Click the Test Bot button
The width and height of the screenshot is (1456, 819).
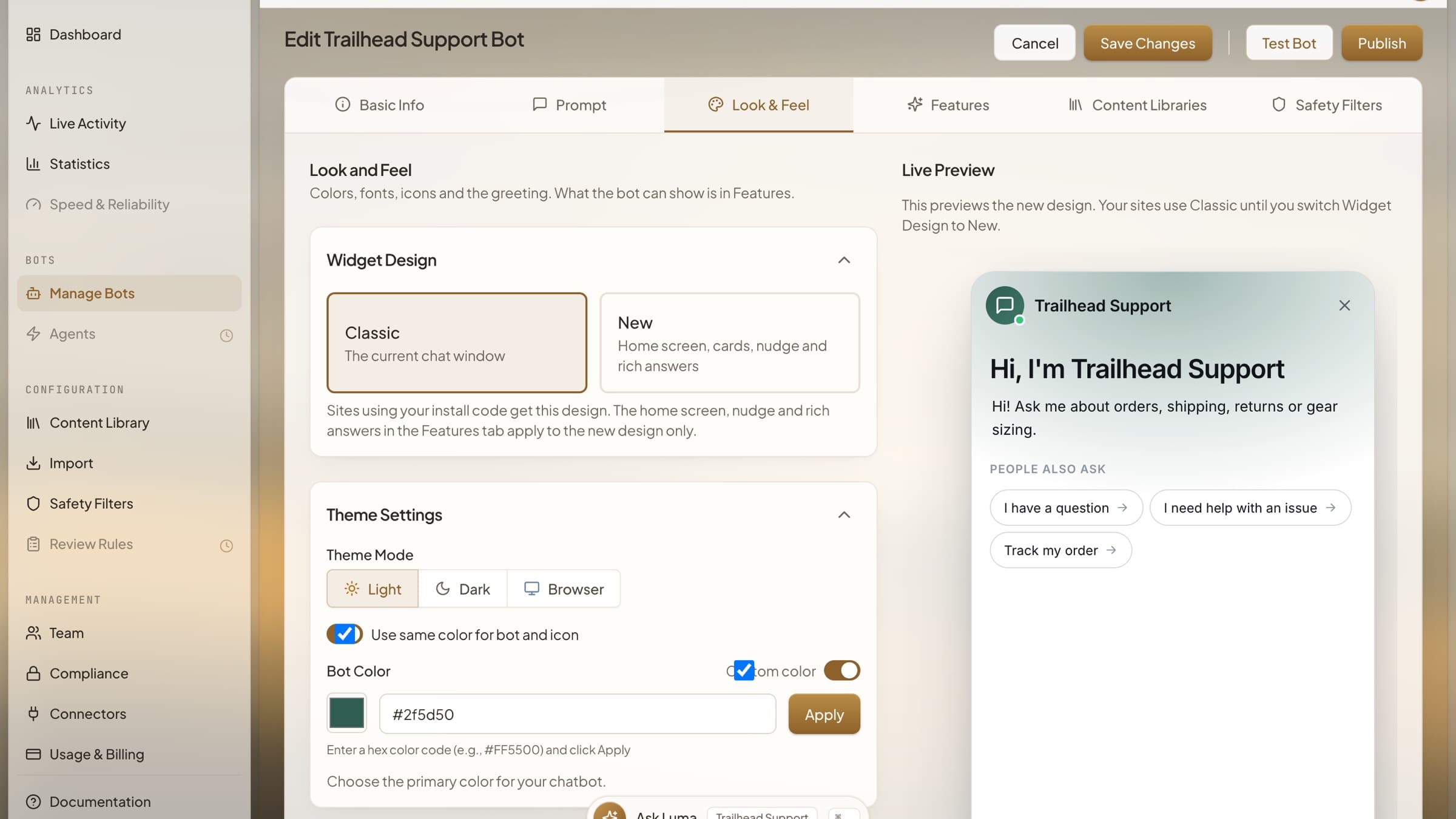pyautogui.click(x=1289, y=43)
